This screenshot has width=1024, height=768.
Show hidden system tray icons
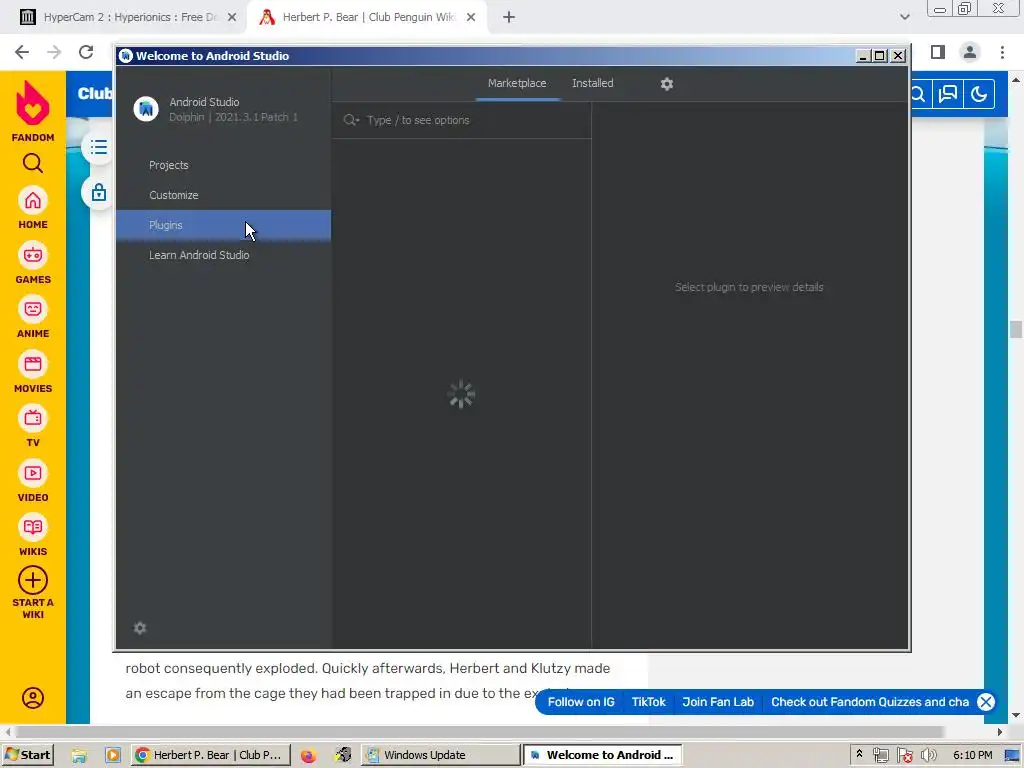click(x=859, y=754)
